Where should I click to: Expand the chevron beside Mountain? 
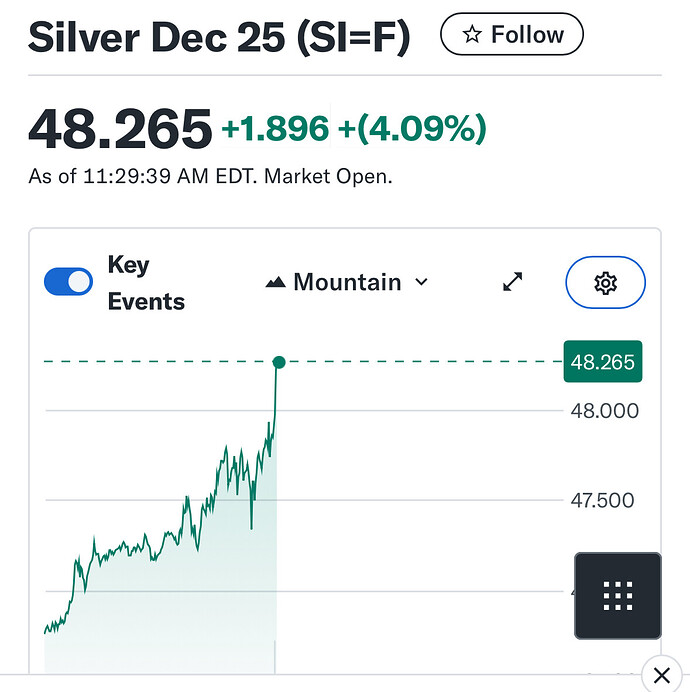click(421, 282)
